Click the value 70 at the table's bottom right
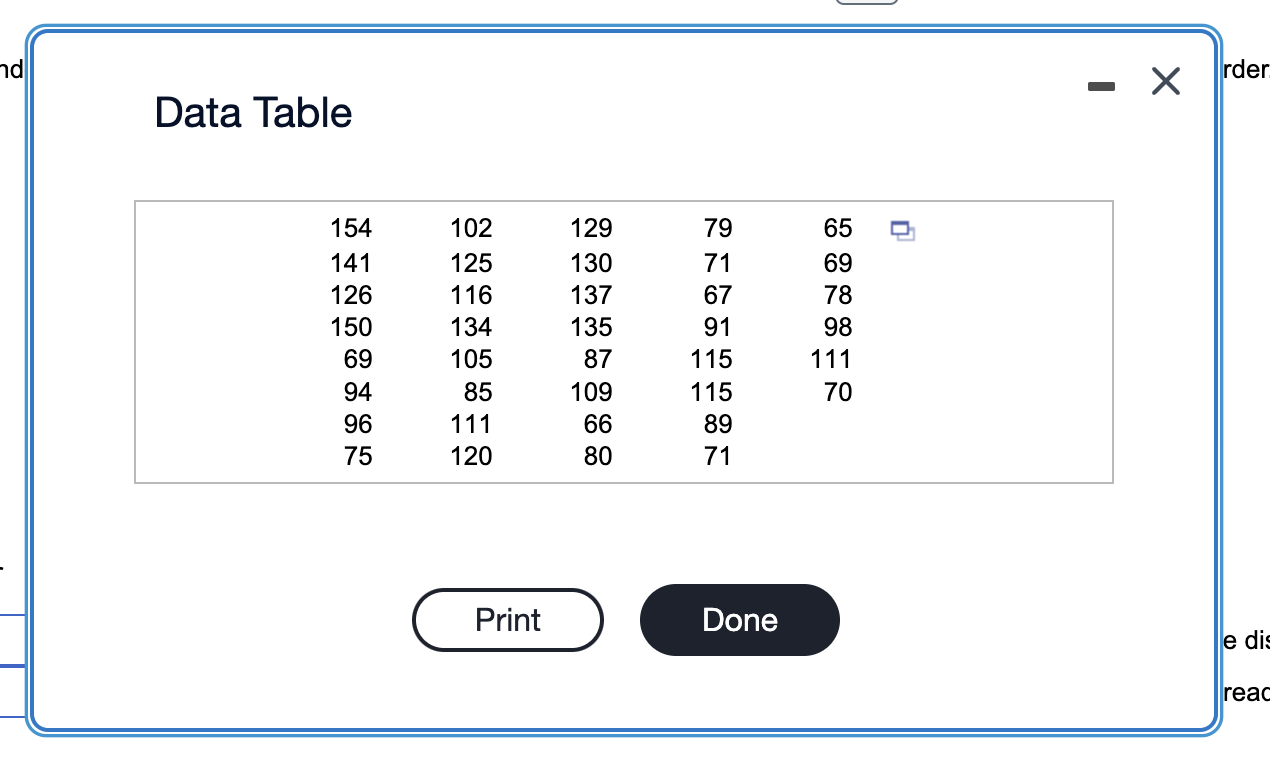1270x782 pixels. (x=838, y=392)
